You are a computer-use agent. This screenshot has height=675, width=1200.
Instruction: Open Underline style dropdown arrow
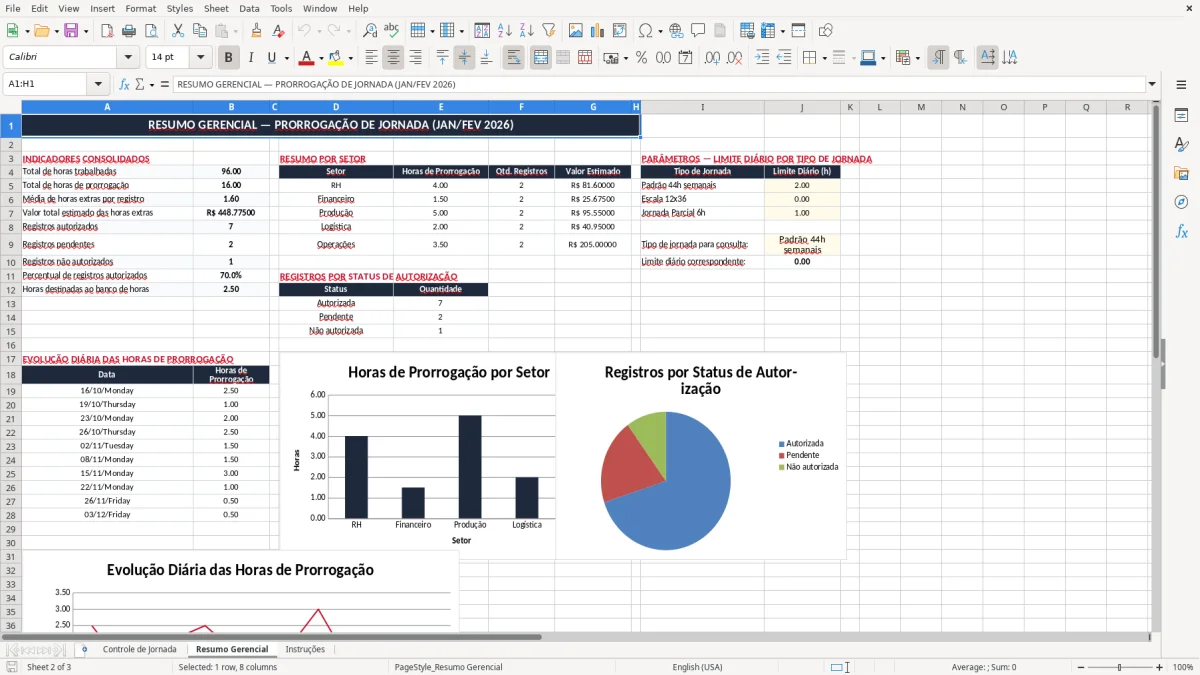(x=286, y=58)
